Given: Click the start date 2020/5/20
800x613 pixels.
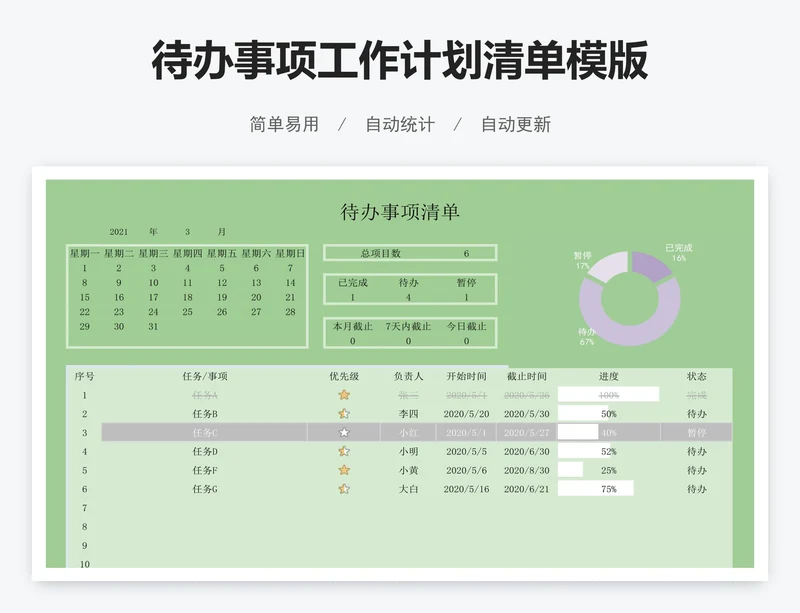Looking at the screenshot, I should point(466,413).
